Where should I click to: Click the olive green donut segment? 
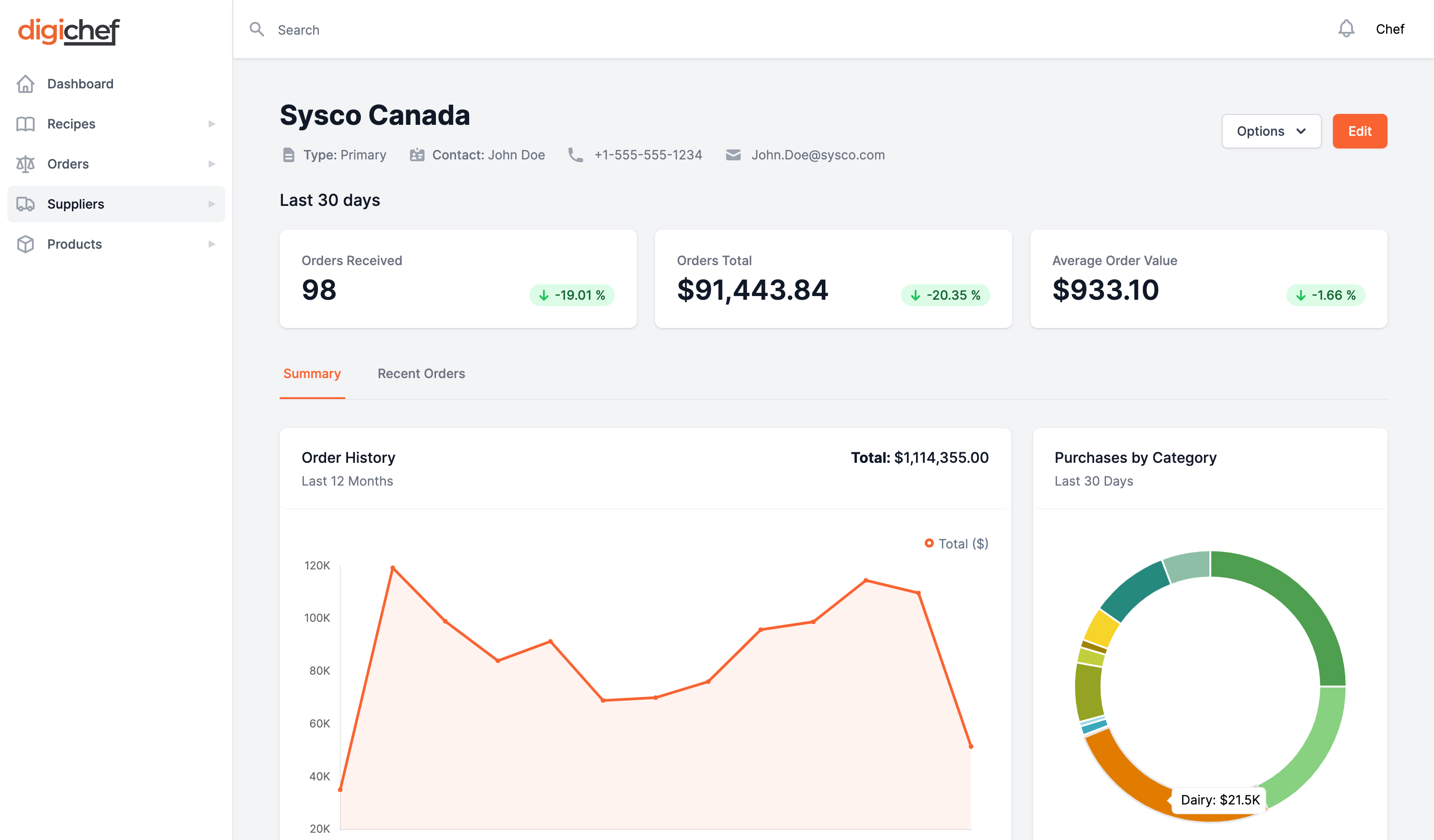click(1089, 692)
